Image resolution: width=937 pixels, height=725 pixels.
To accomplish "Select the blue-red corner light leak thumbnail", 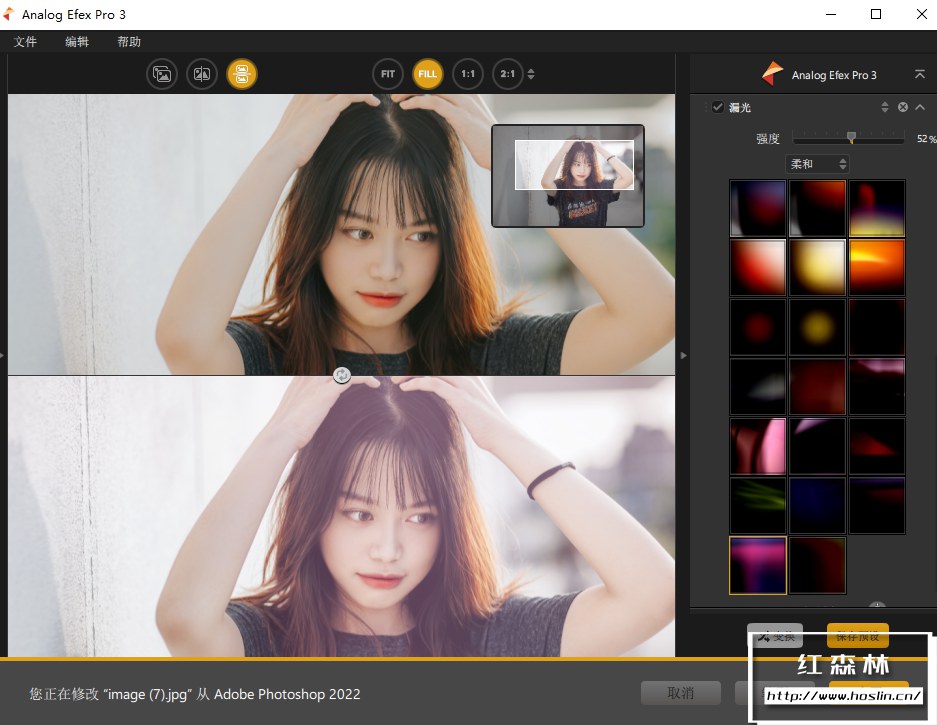I will tap(758, 209).
